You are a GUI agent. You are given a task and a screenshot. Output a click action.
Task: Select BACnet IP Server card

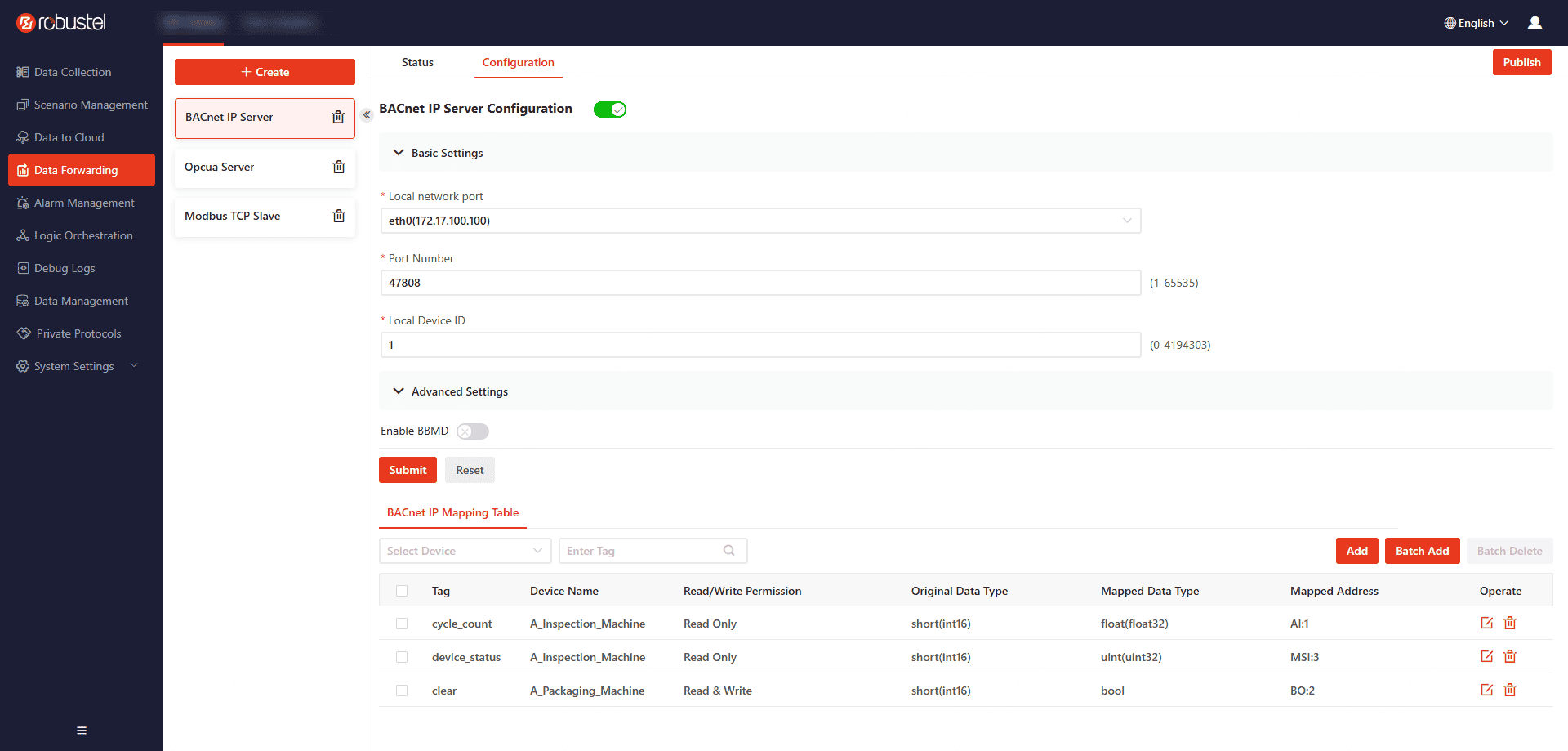(x=265, y=118)
